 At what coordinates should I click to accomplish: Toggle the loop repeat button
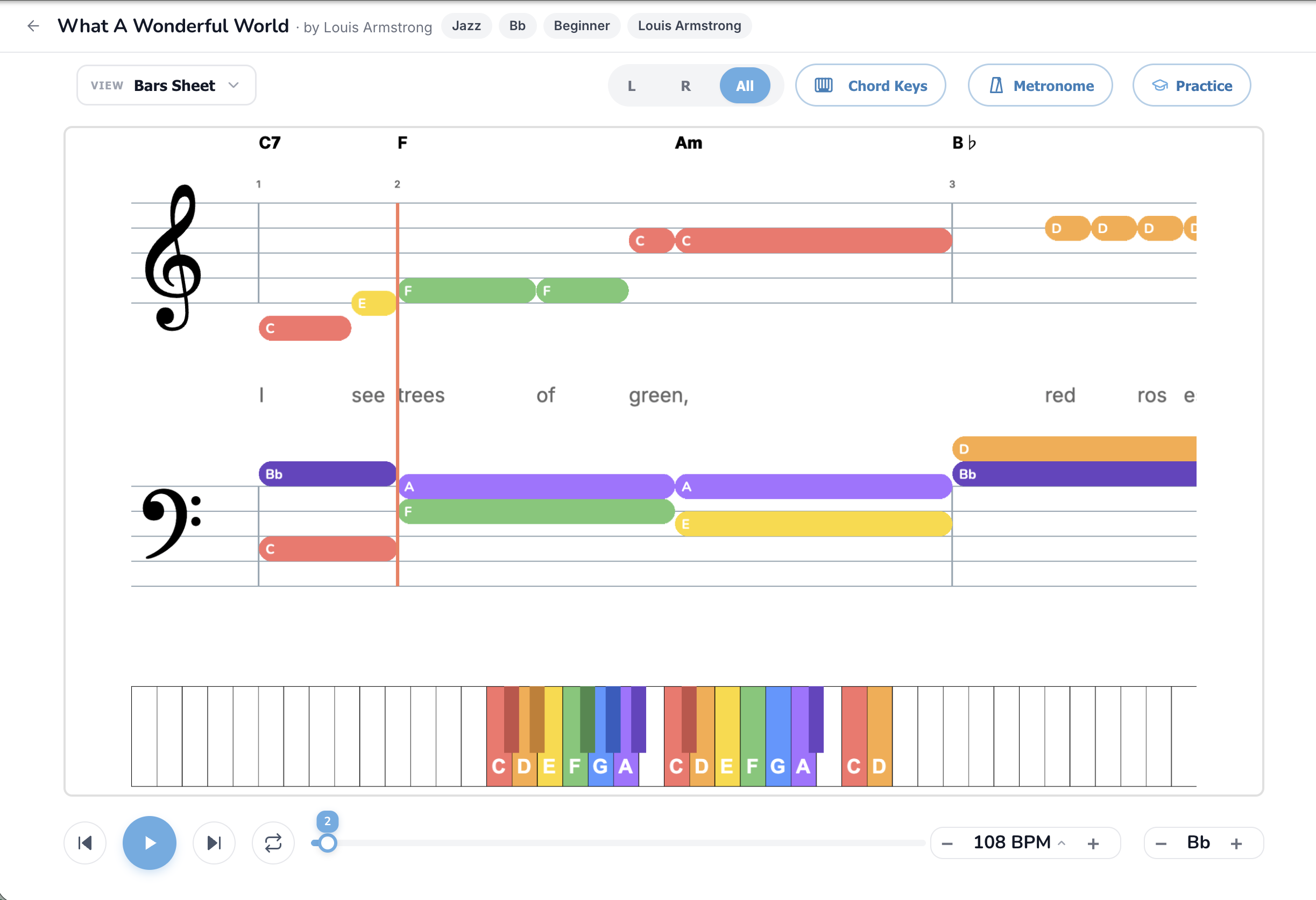[x=273, y=843]
